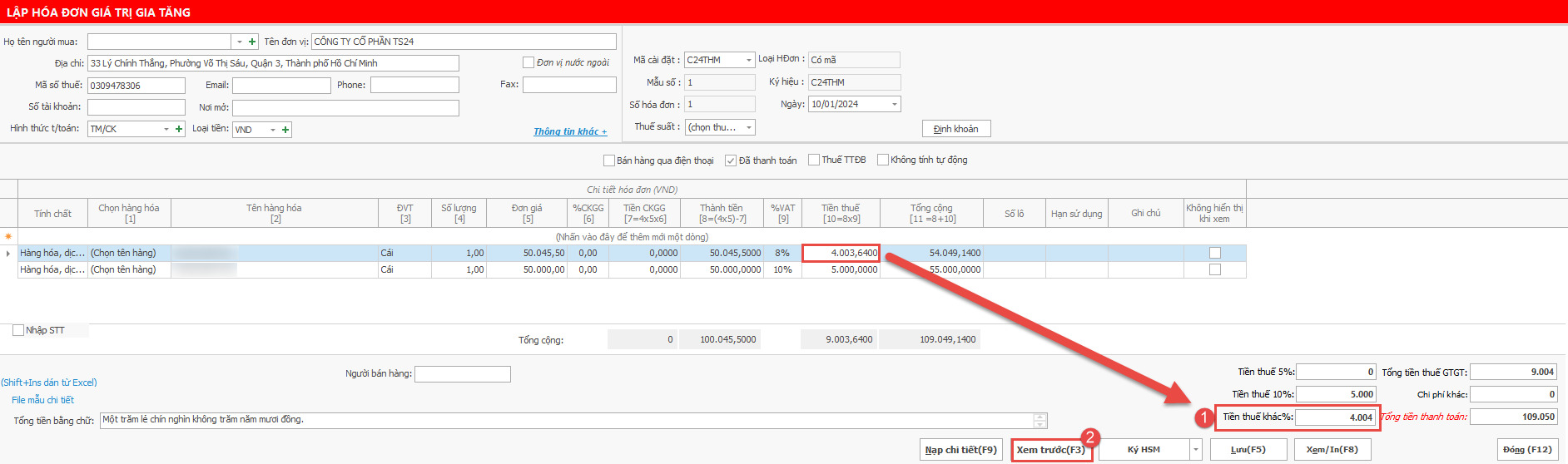Click row indicator arrow of first invoice line
This screenshot has width=1568, height=464.
8,254
